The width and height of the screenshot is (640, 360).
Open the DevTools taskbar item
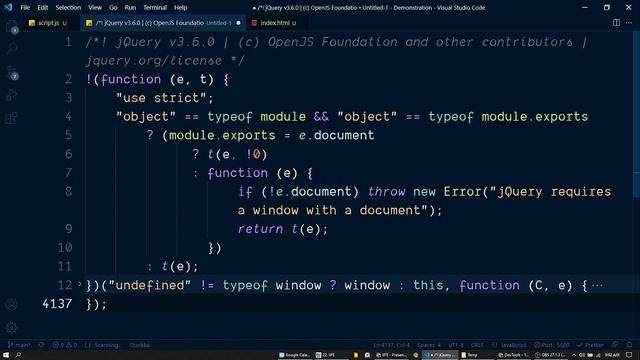(x=513, y=355)
